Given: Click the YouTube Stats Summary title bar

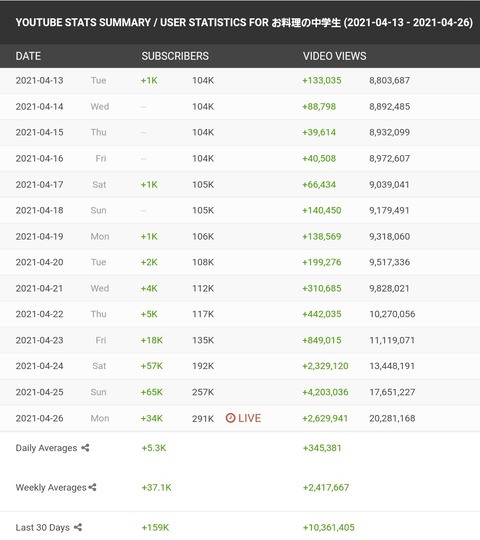Looking at the screenshot, I should [x=240, y=22].
